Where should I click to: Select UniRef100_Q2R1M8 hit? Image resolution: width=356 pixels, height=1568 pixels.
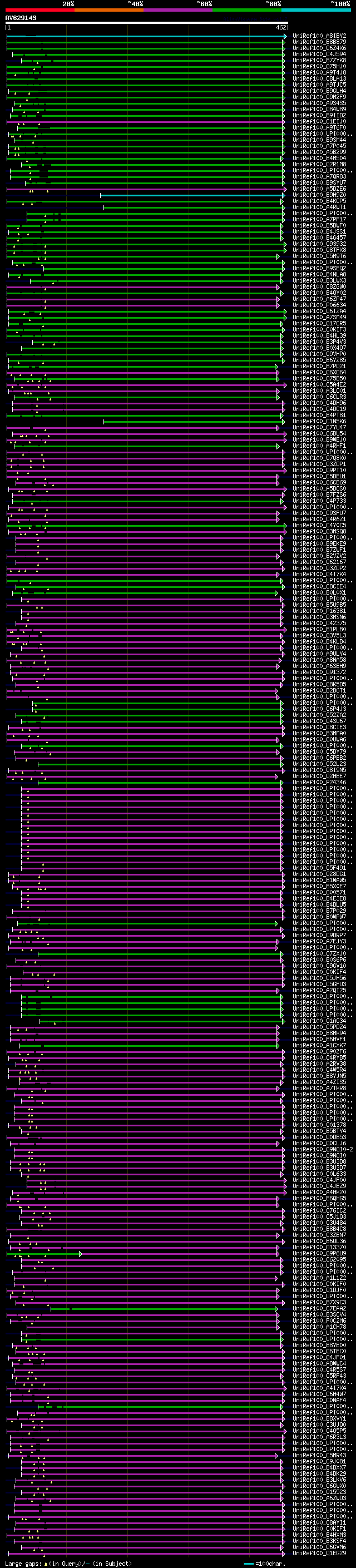pos(319,164)
